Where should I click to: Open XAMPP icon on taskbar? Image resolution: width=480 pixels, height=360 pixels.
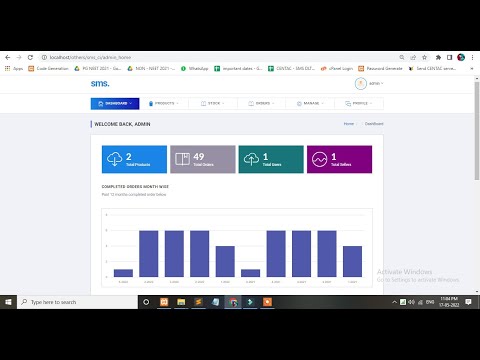point(164,302)
